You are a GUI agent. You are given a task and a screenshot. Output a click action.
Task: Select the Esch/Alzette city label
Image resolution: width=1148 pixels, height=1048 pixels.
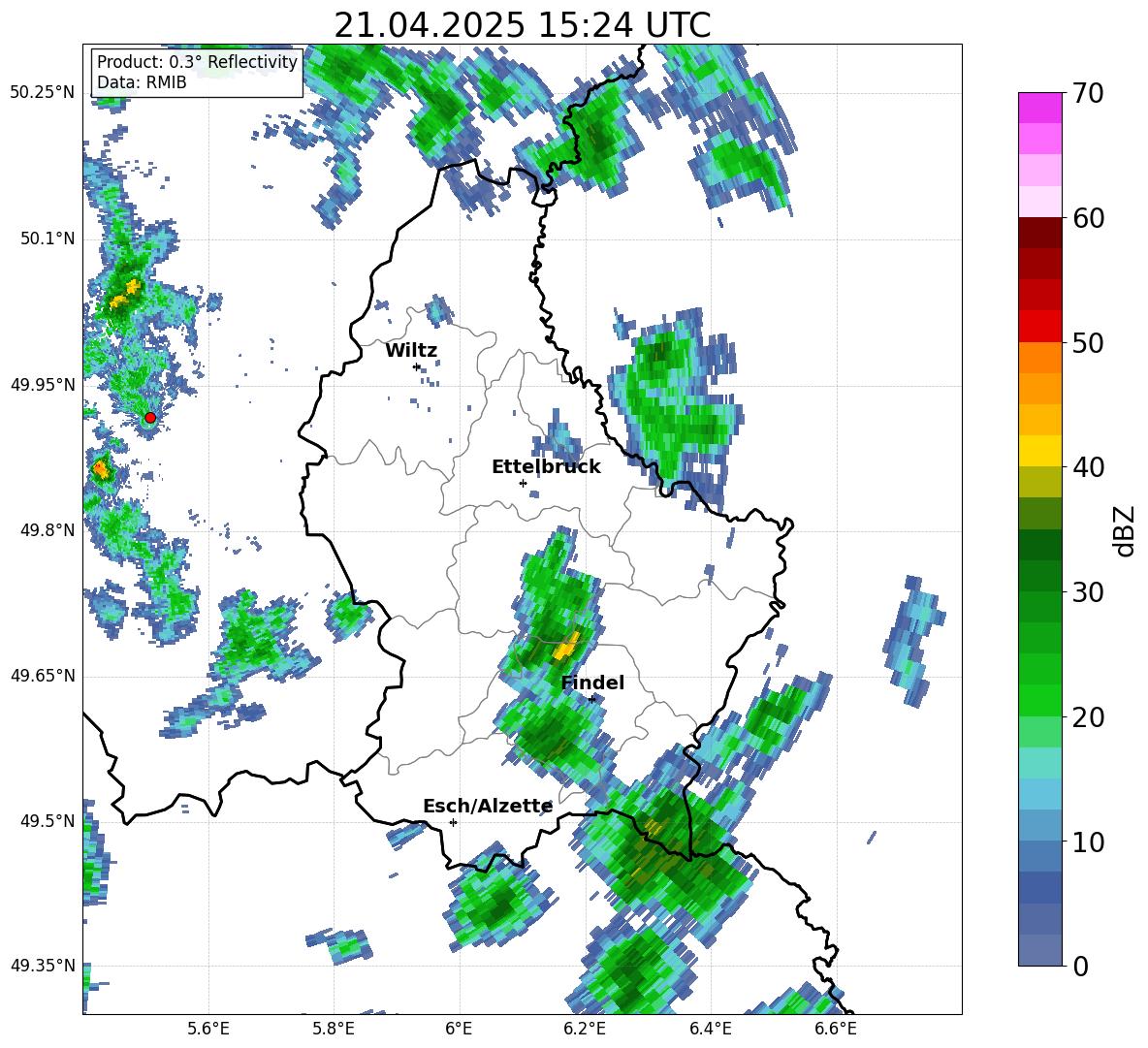coord(488,807)
